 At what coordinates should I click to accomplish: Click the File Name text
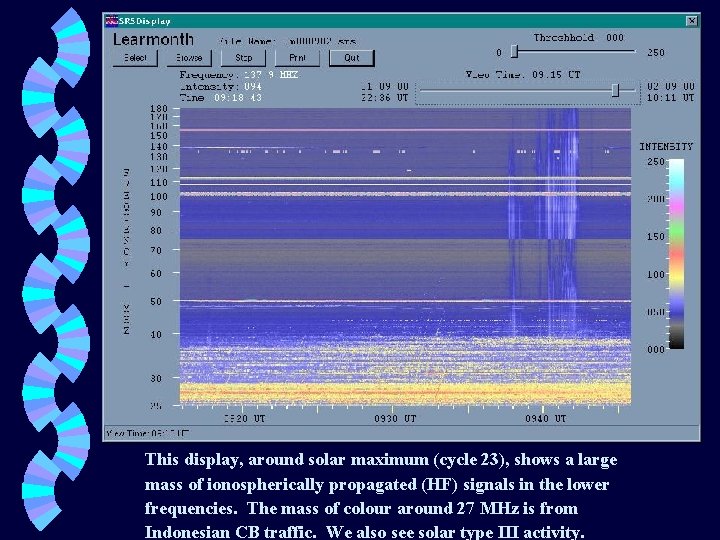[287, 41]
